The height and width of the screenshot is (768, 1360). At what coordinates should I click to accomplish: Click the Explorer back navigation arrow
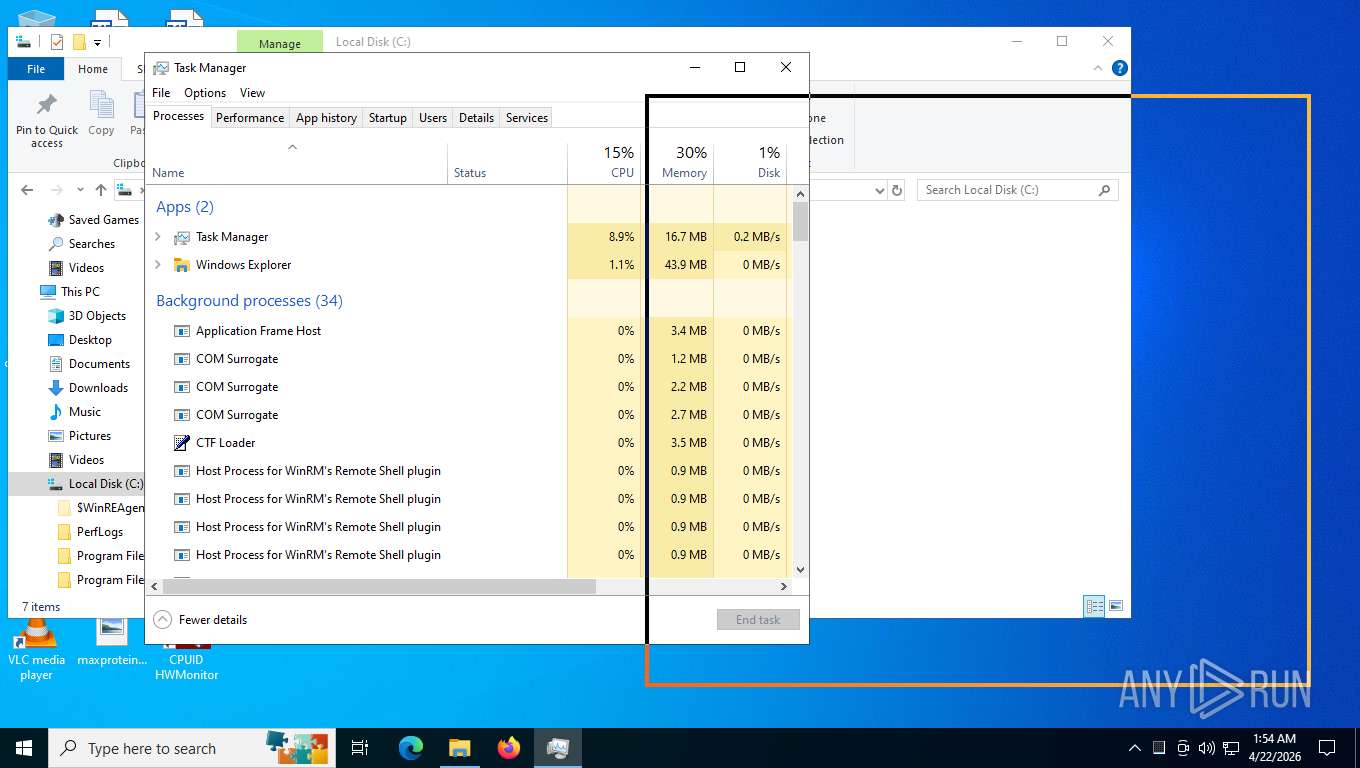(x=27, y=190)
